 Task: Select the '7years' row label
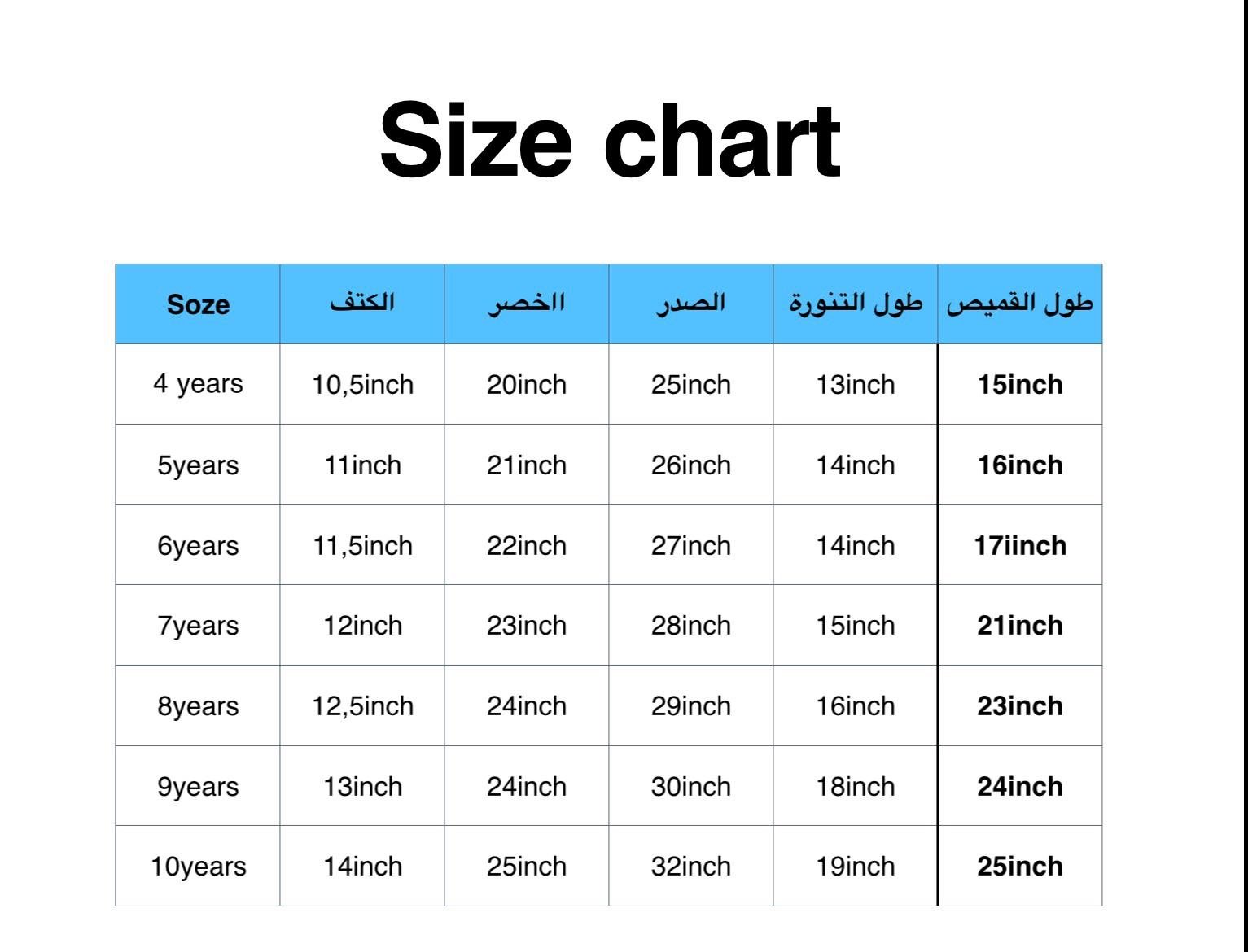(198, 626)
